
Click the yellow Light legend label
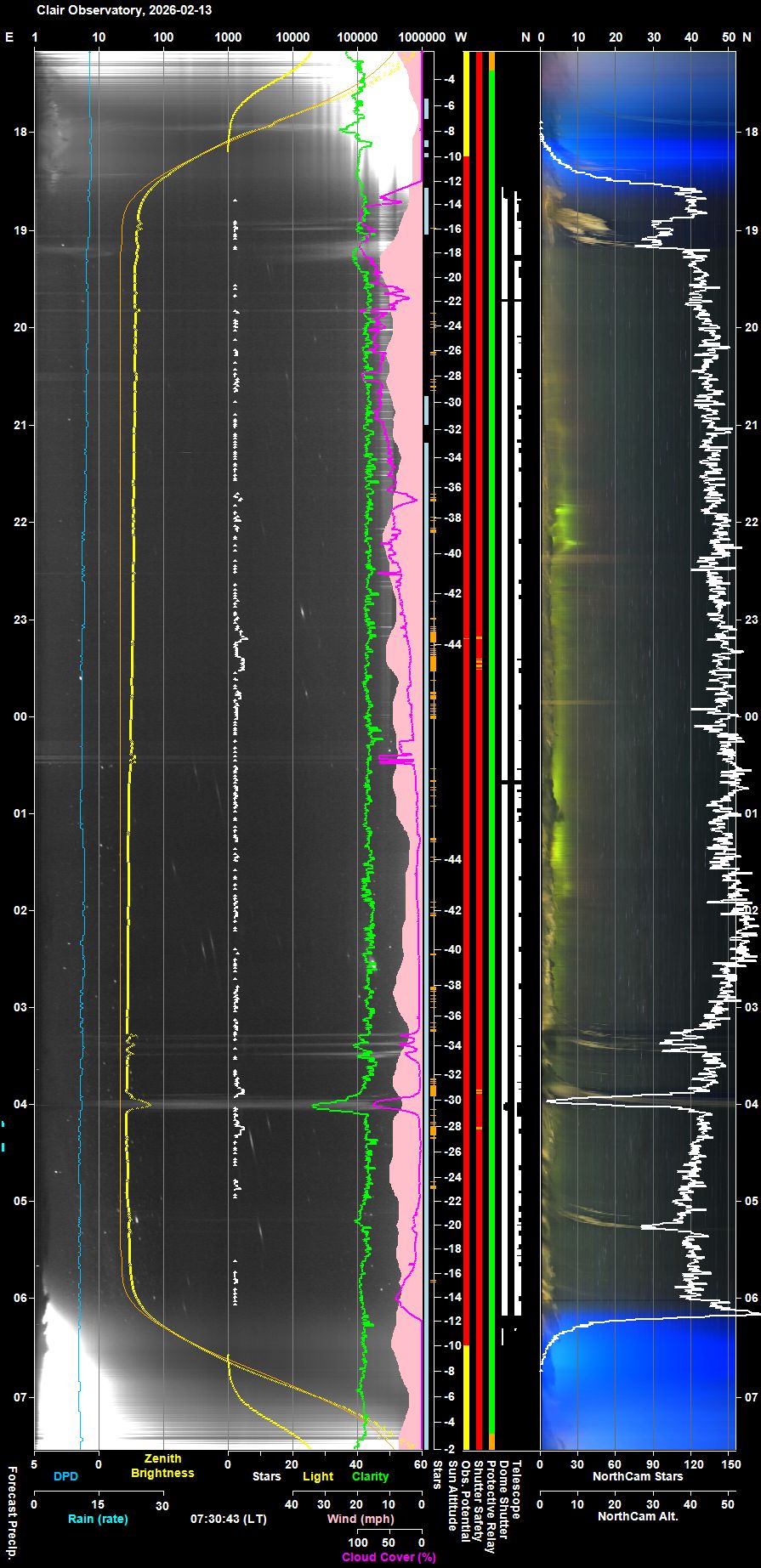click(318, 1476)
